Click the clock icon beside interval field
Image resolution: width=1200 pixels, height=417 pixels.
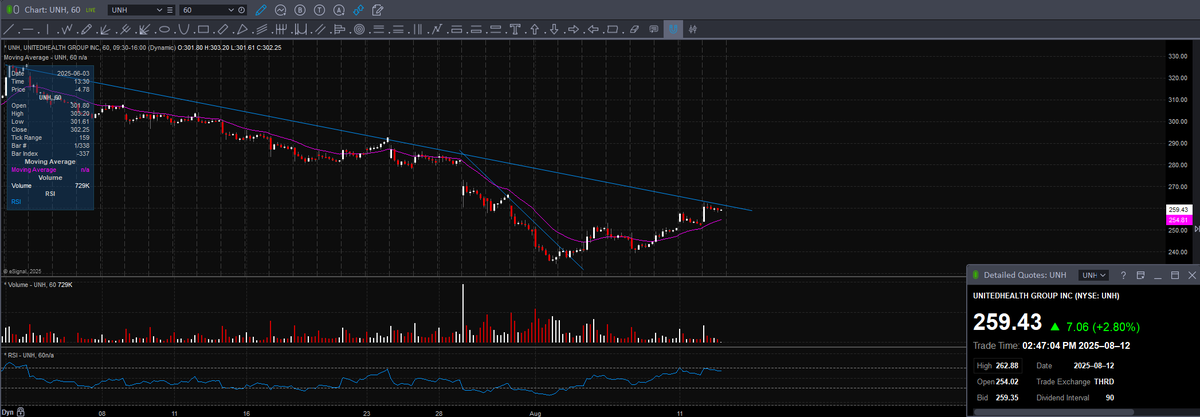click(x=241, y=10)
